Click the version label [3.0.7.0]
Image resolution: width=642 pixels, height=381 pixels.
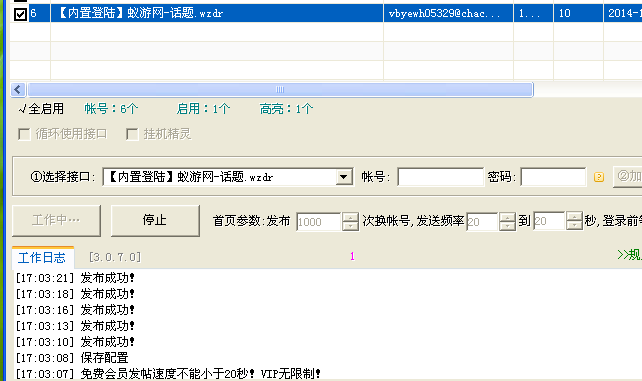pos(115,257)
